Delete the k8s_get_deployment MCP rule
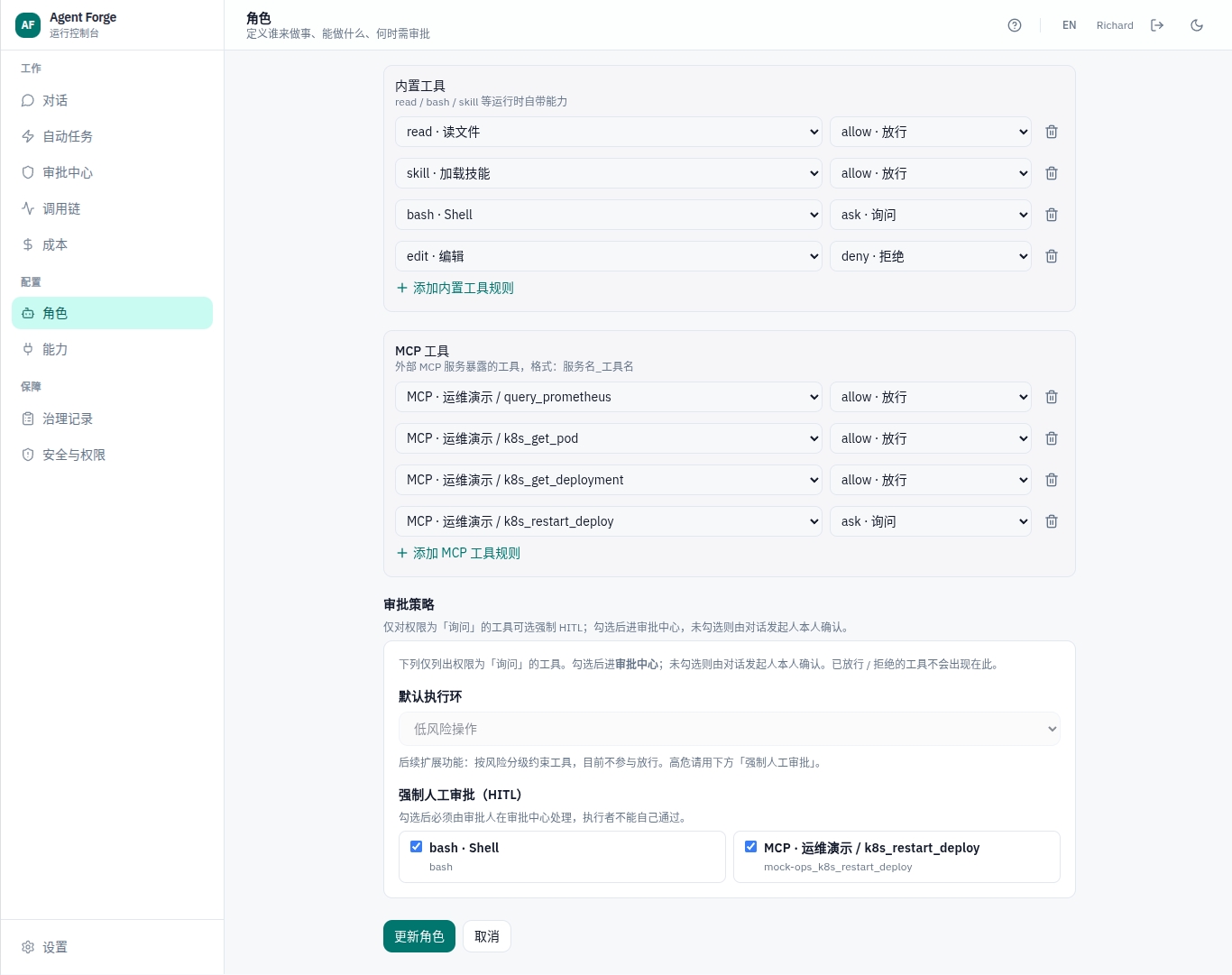The height and width of the screenshot is (975, 1232). (x=1052, y=480)
